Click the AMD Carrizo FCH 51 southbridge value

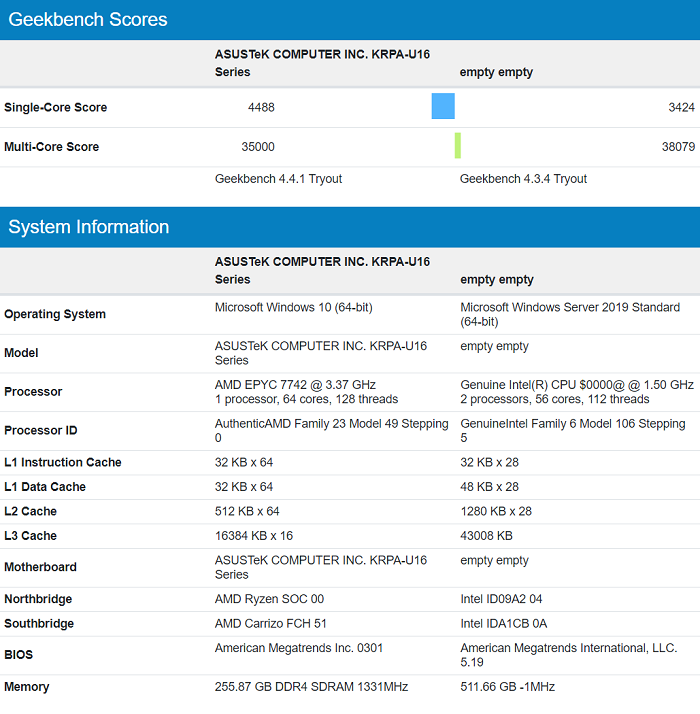pyautogui.click(x=272, y=623)
